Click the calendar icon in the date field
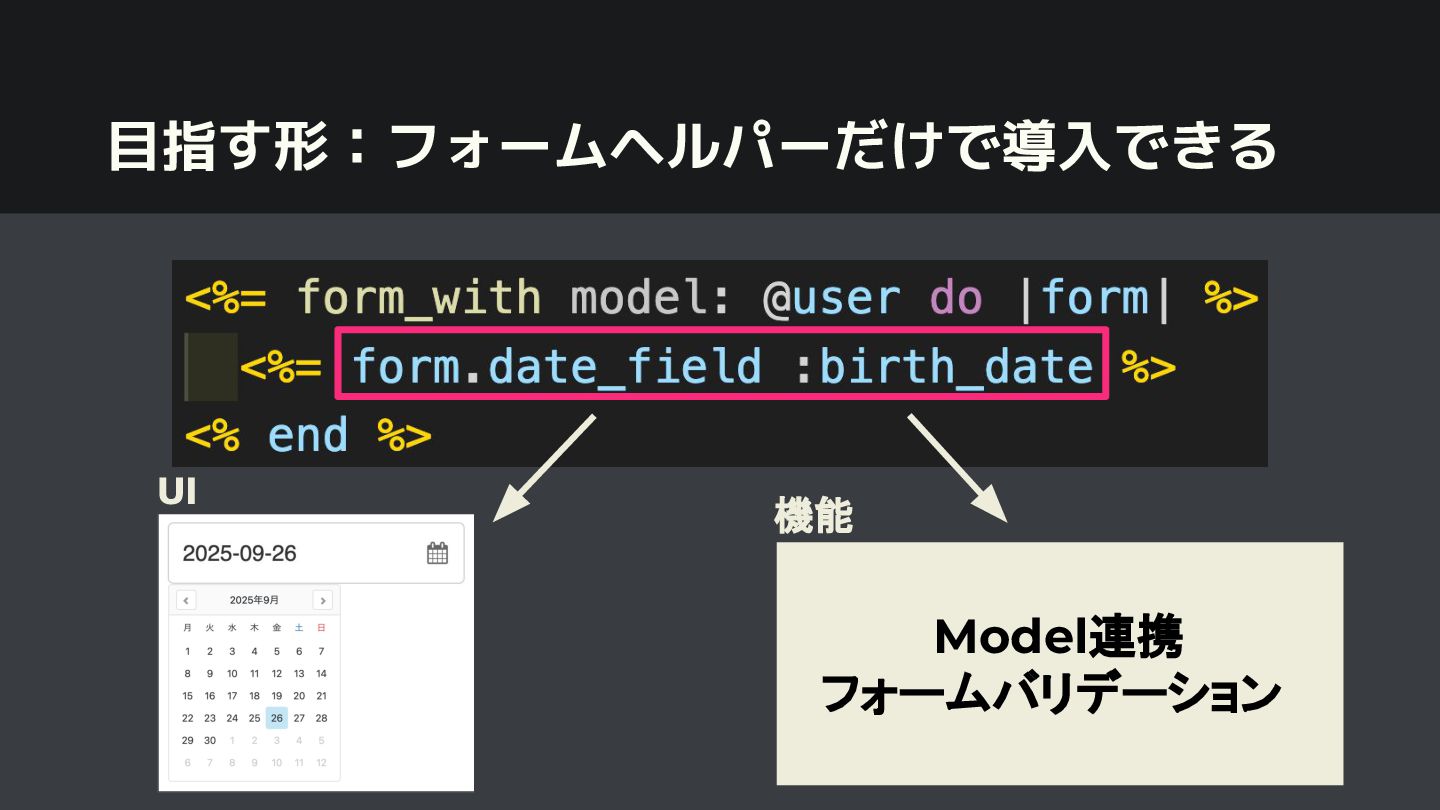 pos(437,553)
